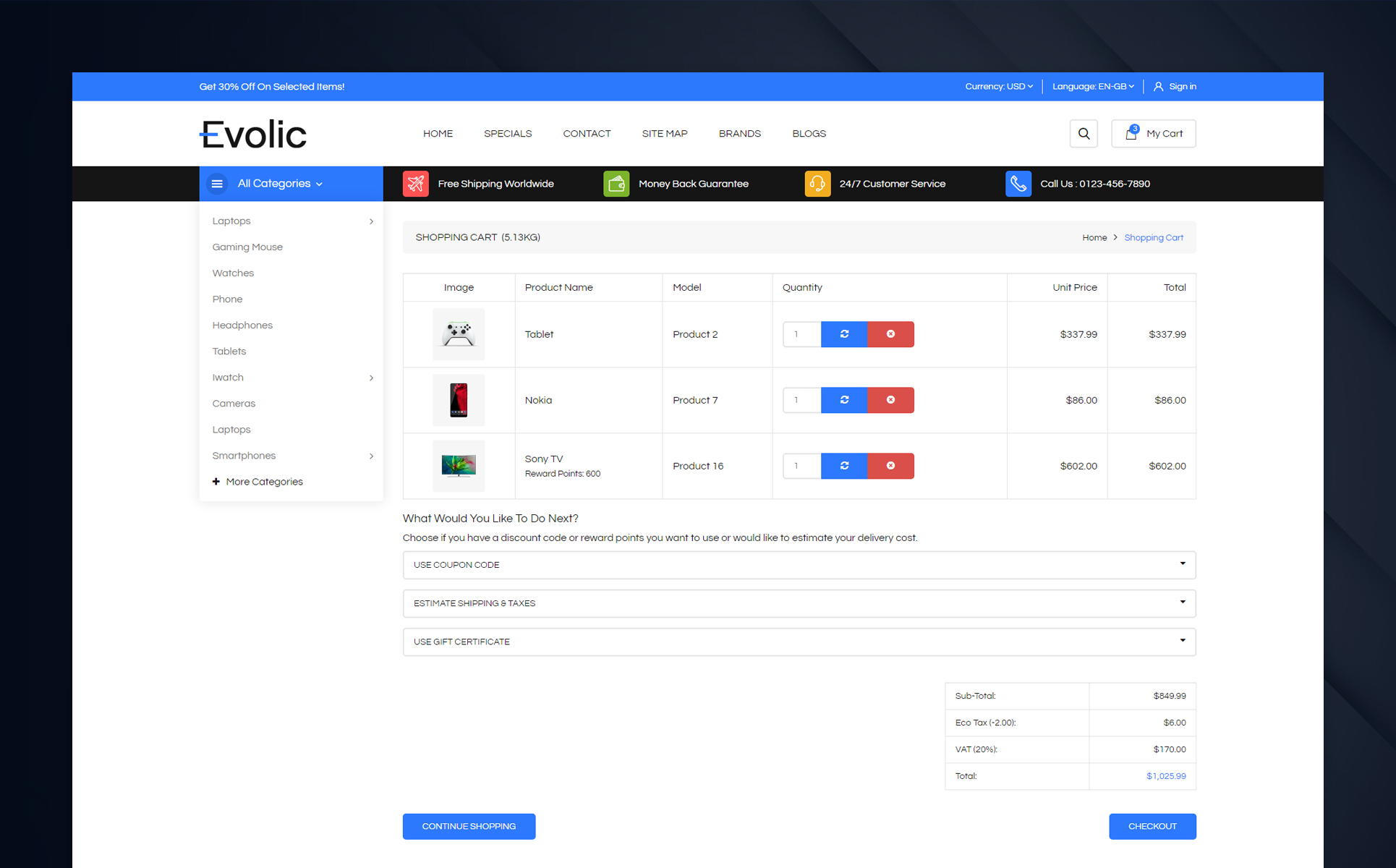This screenshot has width=1396, height=868.
Task: Click game controller product thumbnail
Action: 459,334
